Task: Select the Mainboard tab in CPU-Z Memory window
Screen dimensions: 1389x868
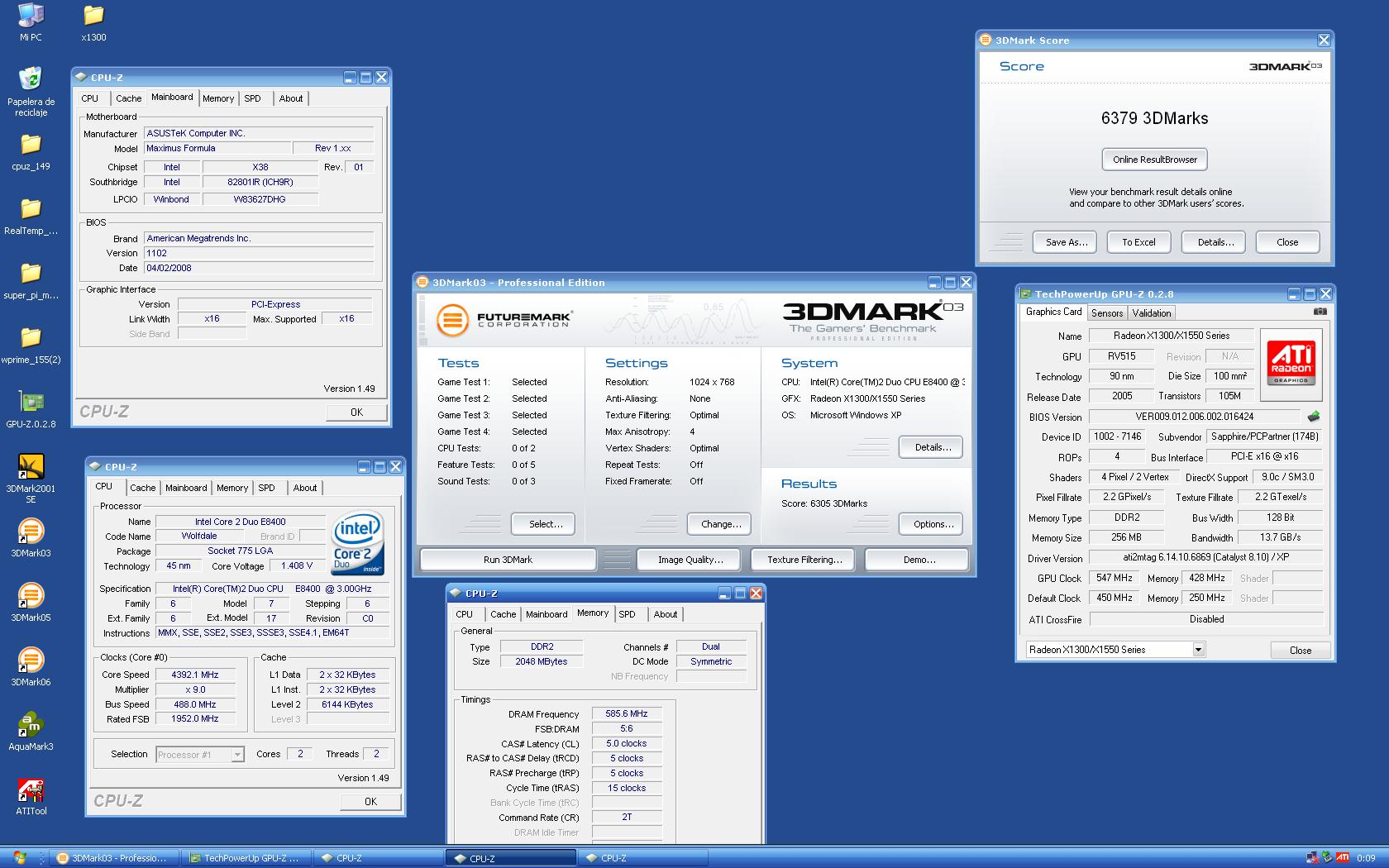Action: point(547,614)
